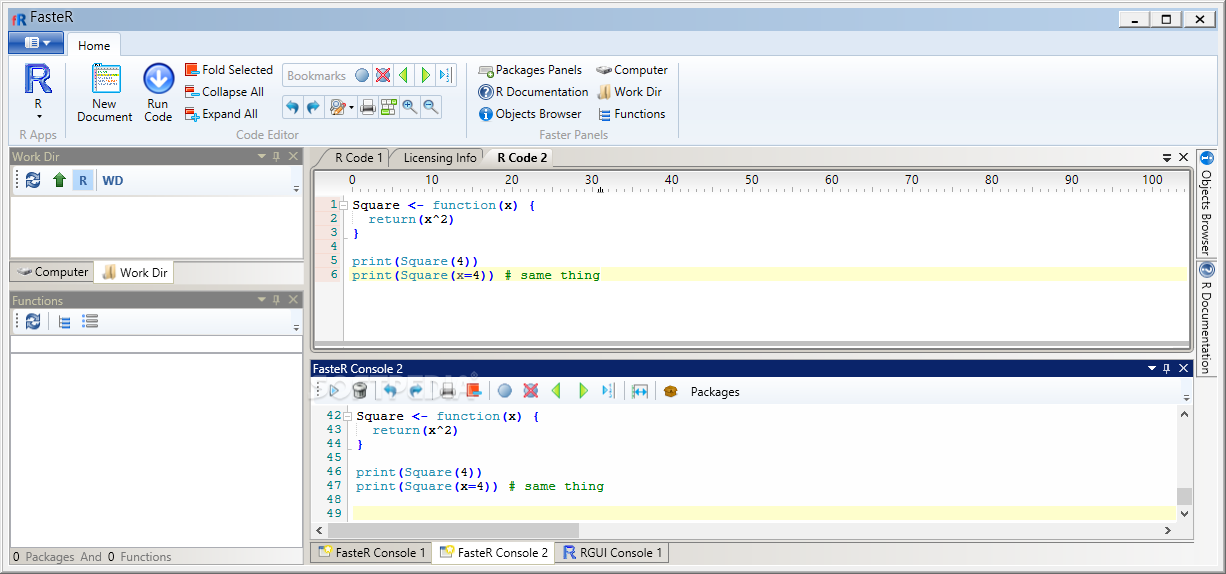Viewport: 1226px width, 574px height.
Task: Click the Run Code button
Action: pyautogui.click(x=158, y=93)
